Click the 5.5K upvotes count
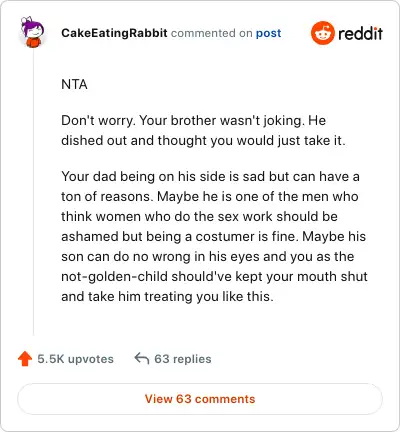400x432 pixels. click(x=75, y=359)
